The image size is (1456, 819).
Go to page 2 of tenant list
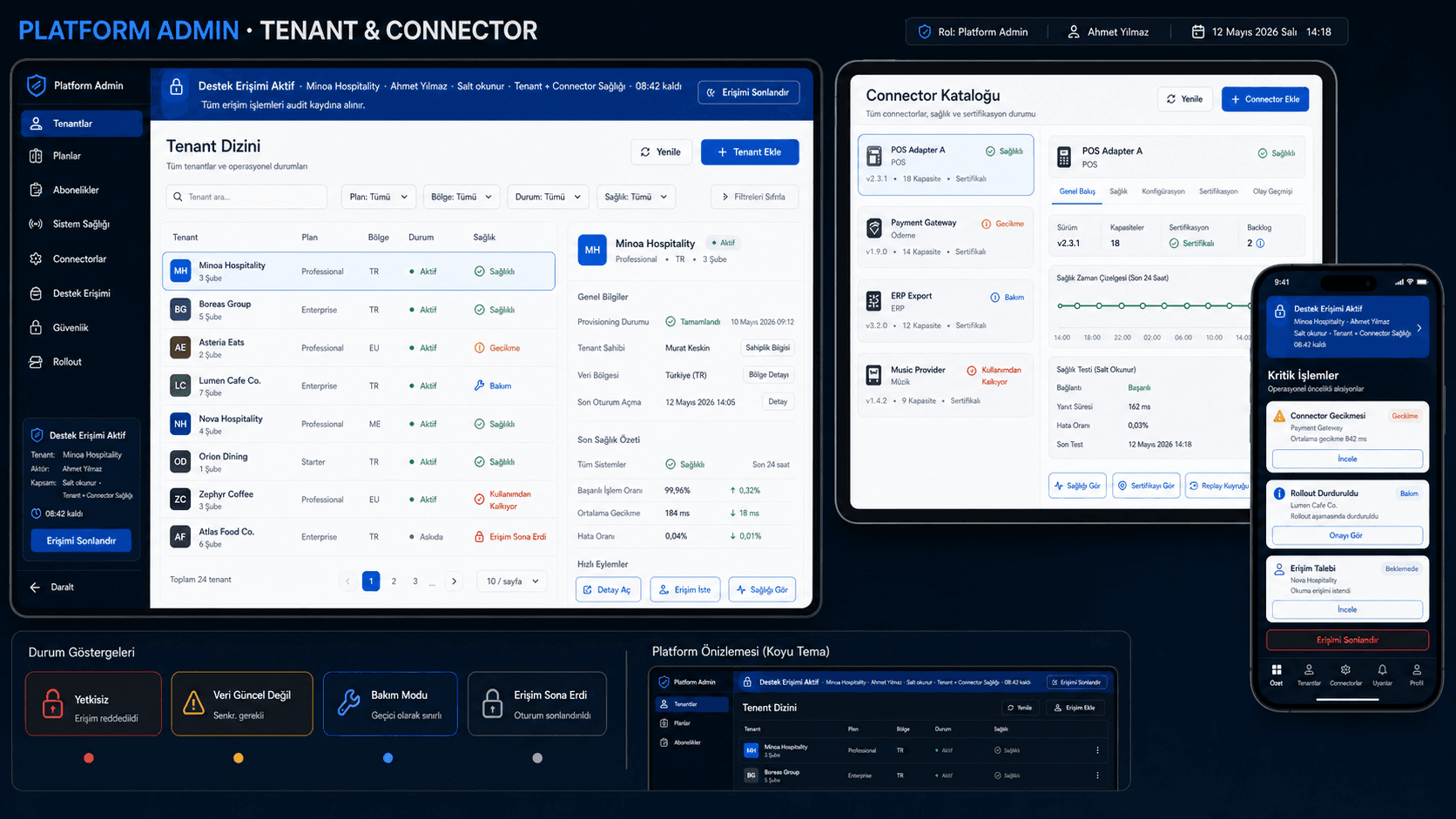point(394,581)
